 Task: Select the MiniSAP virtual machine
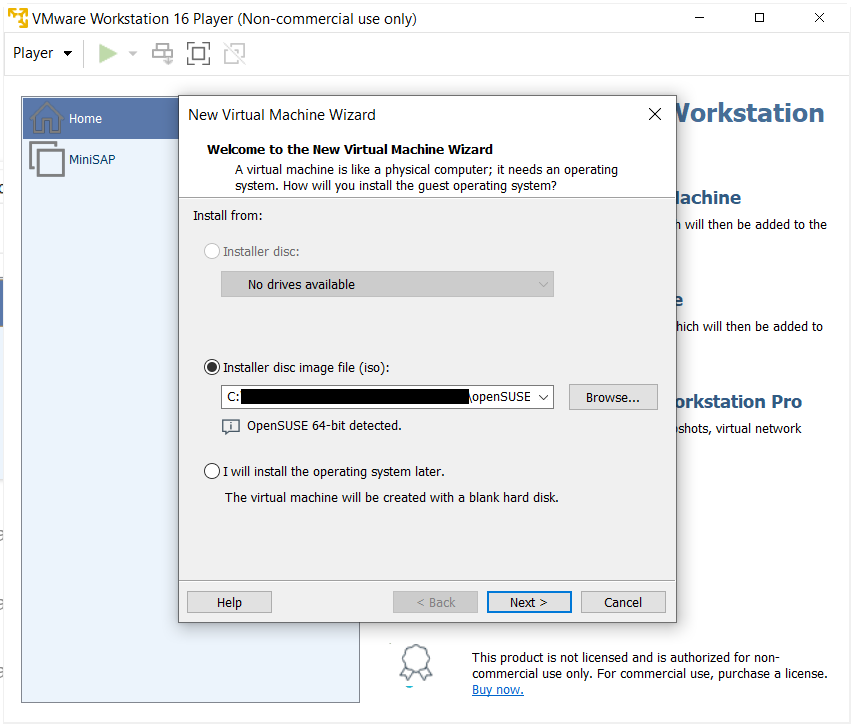point(92,160)
